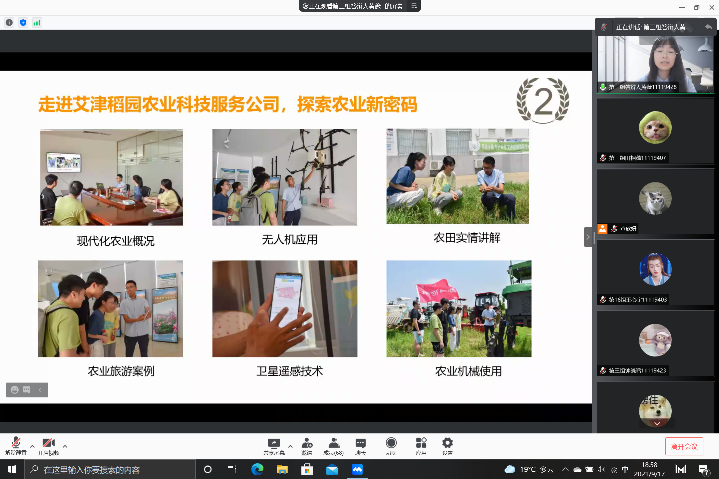The image size is (719, 479).
Task: Open the members list icon
Action: click(334, 443)
